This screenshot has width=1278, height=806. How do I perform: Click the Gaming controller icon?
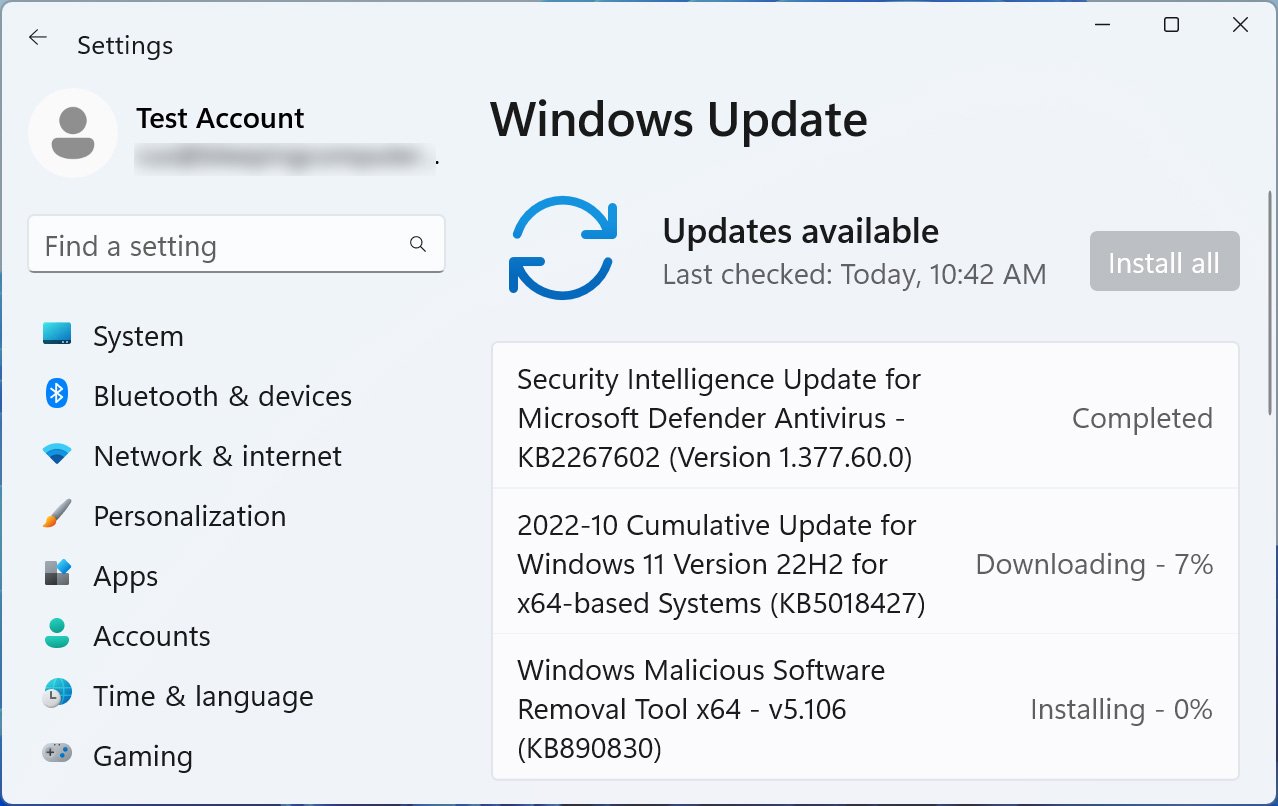point(57,753)
